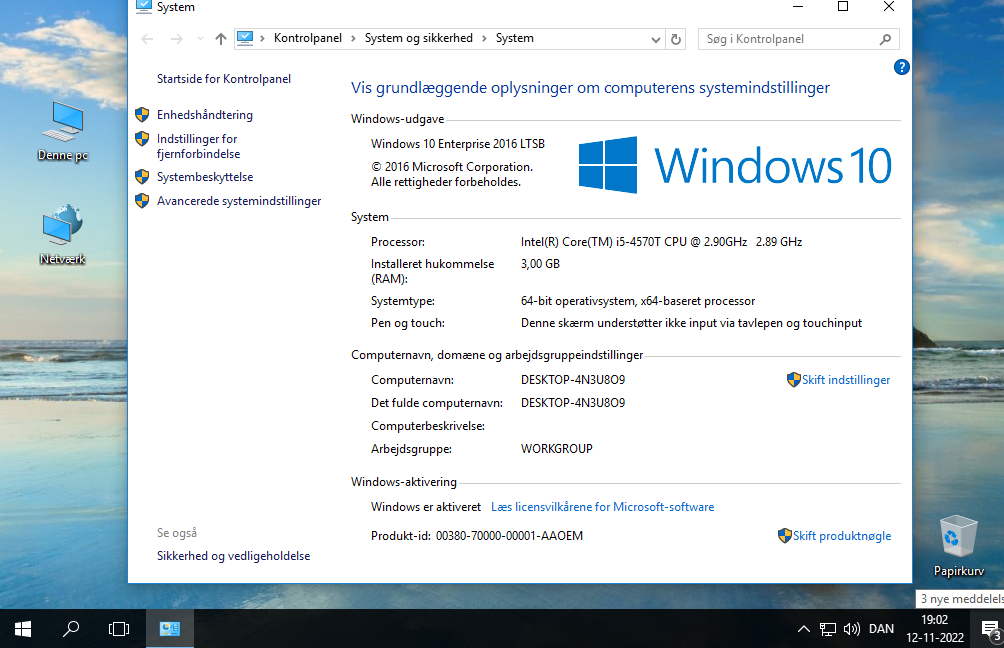This screenshot has width=1004, height=648.
Task: Select System og sikkerhed breadcrumb
Action: click(419, 38)
